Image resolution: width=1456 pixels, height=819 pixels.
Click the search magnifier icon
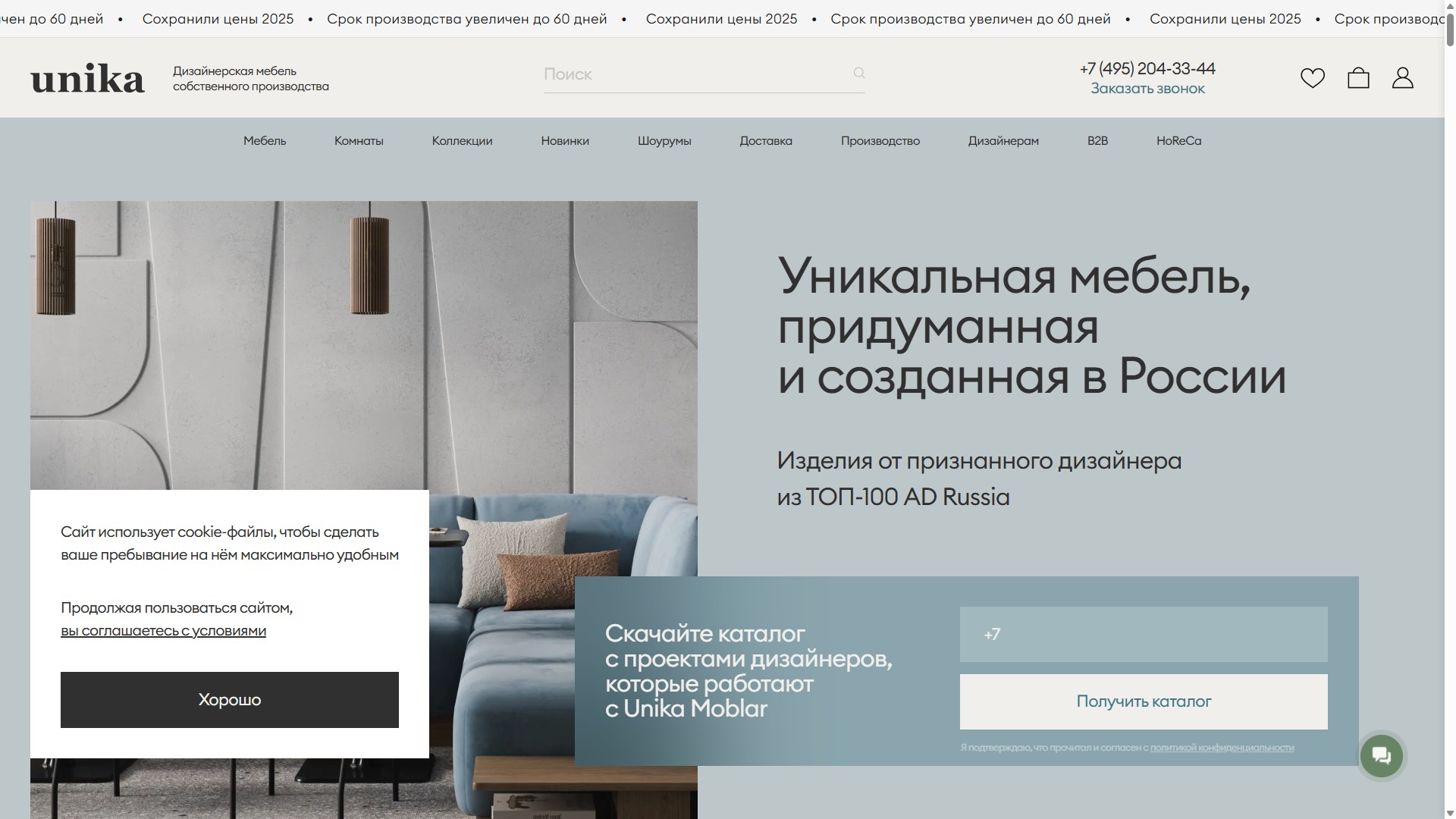pos(859,74)
